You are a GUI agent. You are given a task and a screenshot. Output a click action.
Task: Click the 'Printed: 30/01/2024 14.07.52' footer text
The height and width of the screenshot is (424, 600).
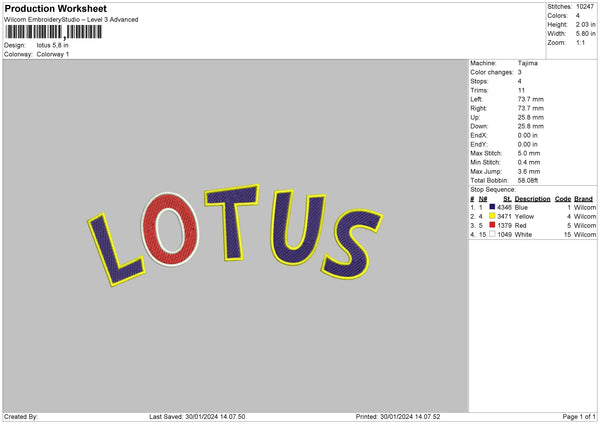[398, 417]
